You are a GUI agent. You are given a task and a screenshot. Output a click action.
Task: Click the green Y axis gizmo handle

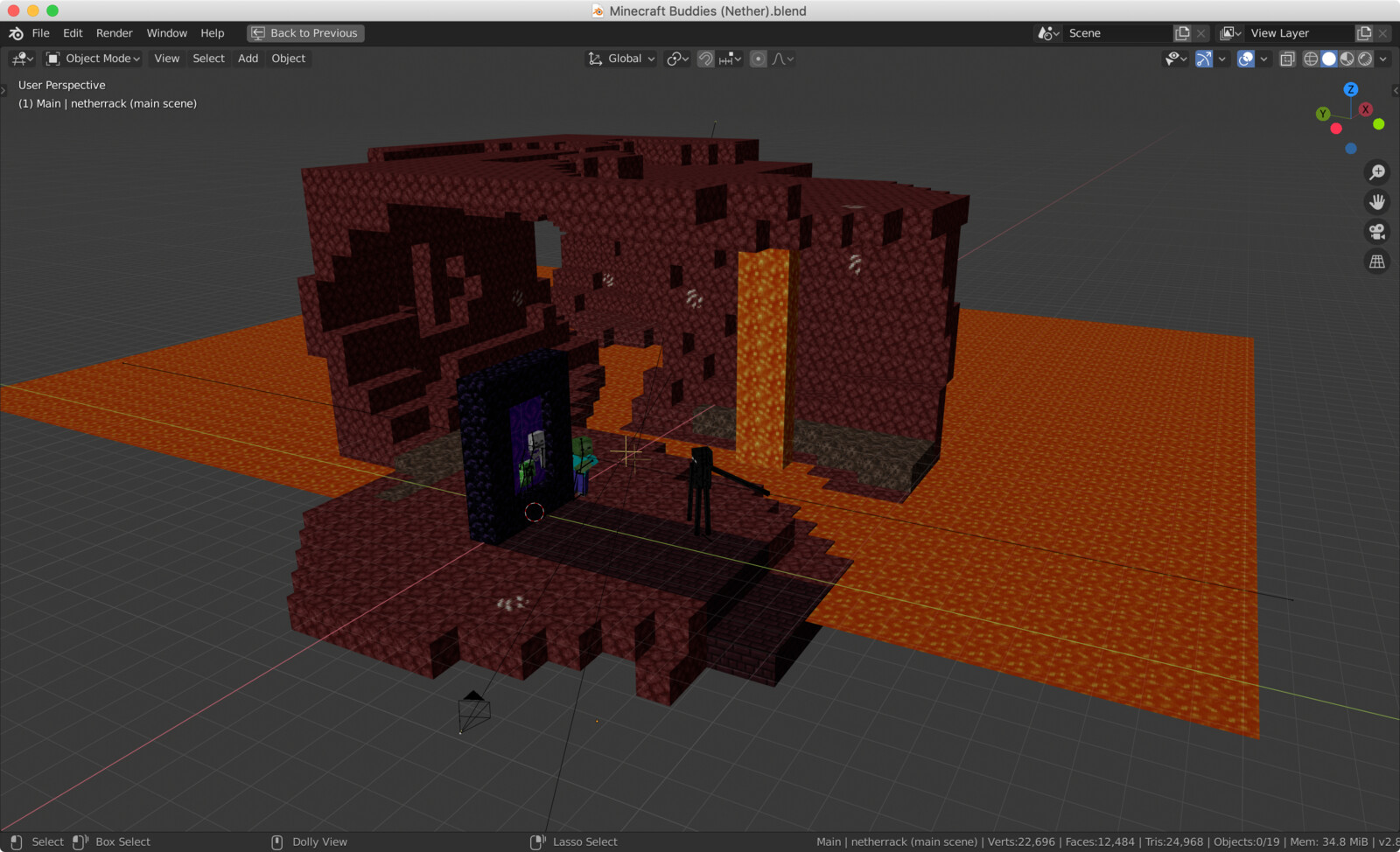click(1323, 114)
